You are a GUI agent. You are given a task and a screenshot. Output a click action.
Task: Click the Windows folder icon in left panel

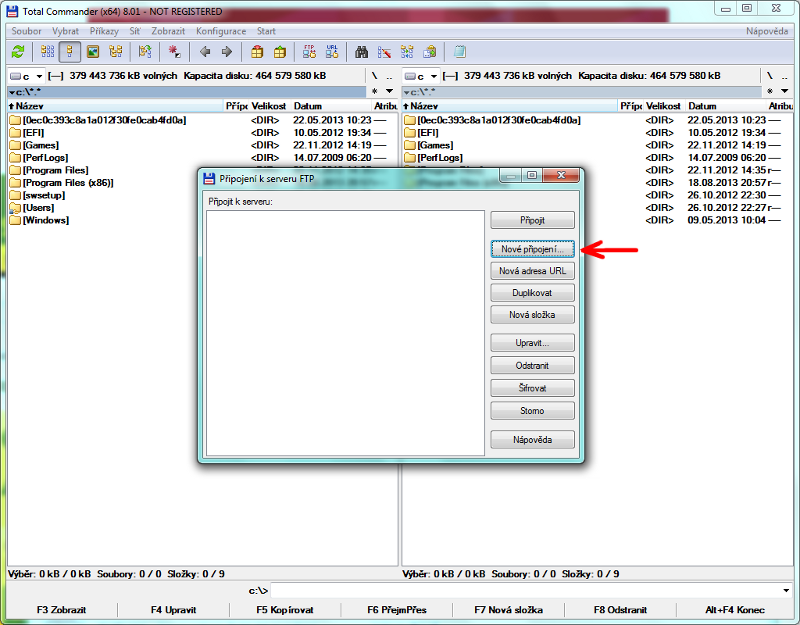15,220
